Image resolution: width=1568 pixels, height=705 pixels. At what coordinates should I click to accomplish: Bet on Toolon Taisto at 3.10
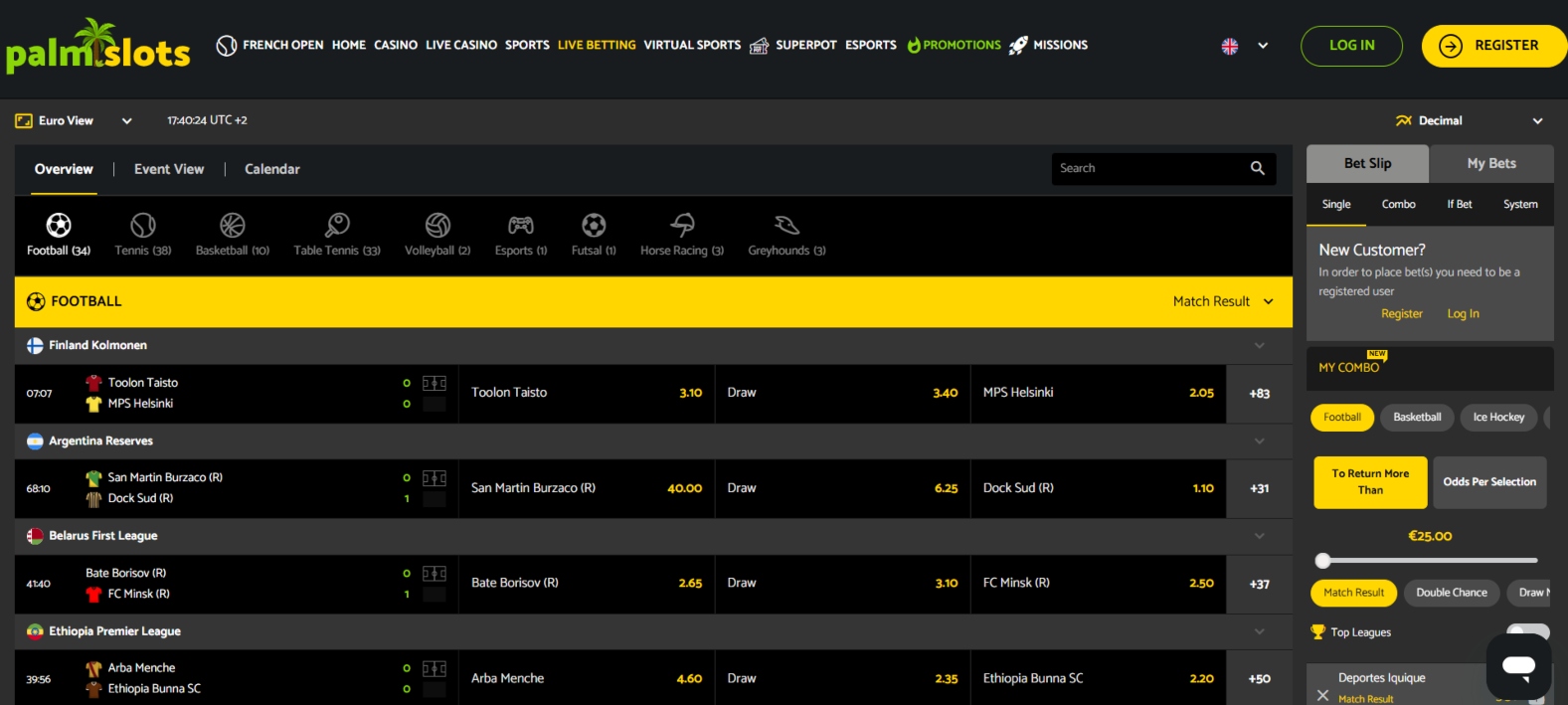[x=587, y=394]
